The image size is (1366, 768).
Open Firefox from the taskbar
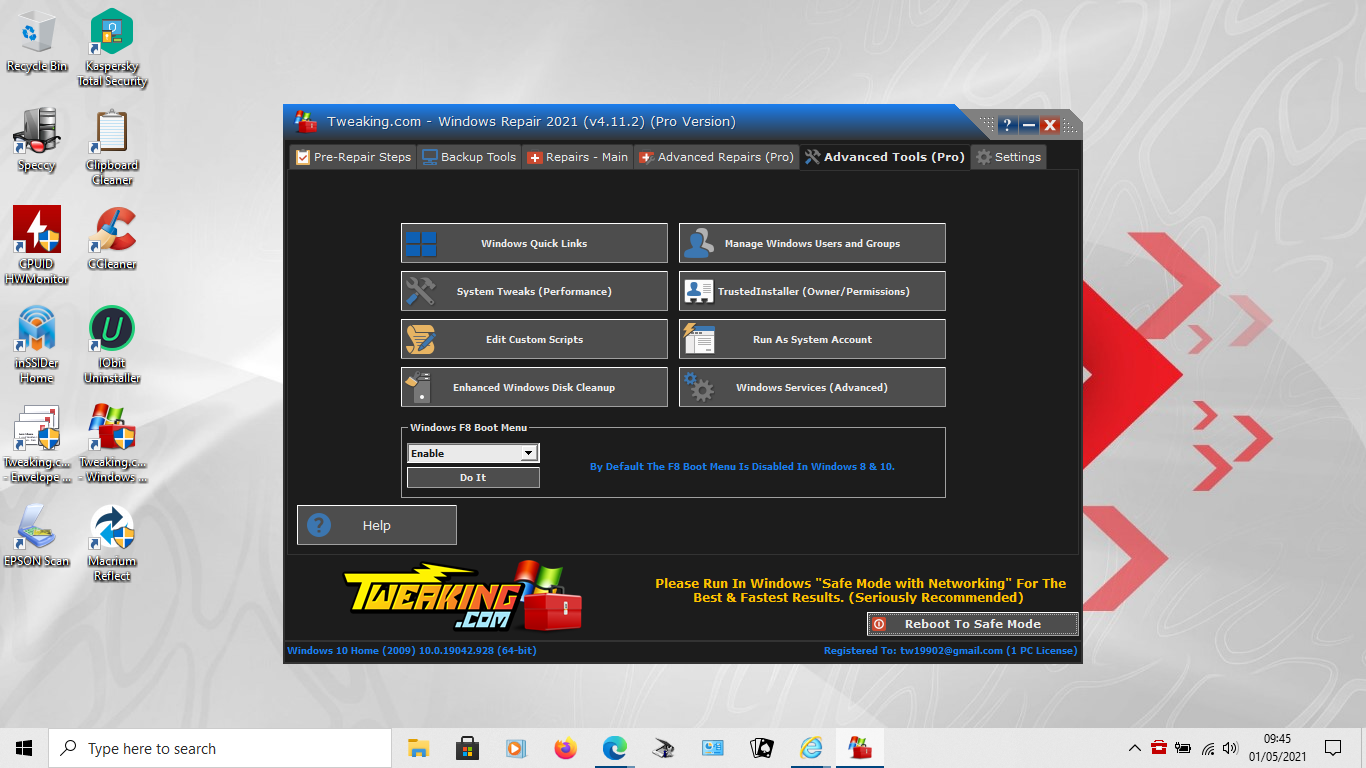(x=565, y=748)
